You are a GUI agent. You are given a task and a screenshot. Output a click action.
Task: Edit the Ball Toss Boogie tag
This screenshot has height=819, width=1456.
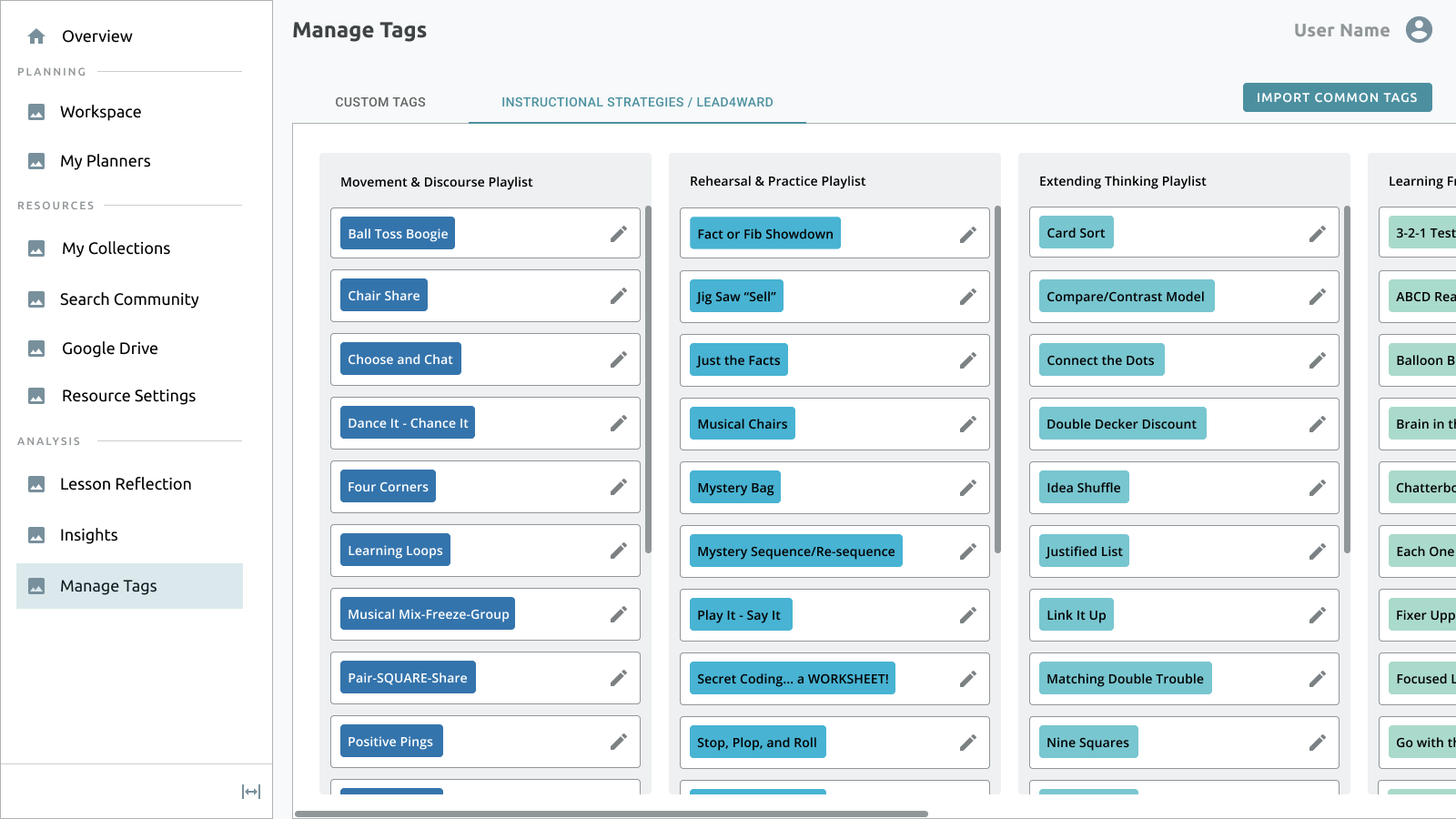(x=619, y=234)
